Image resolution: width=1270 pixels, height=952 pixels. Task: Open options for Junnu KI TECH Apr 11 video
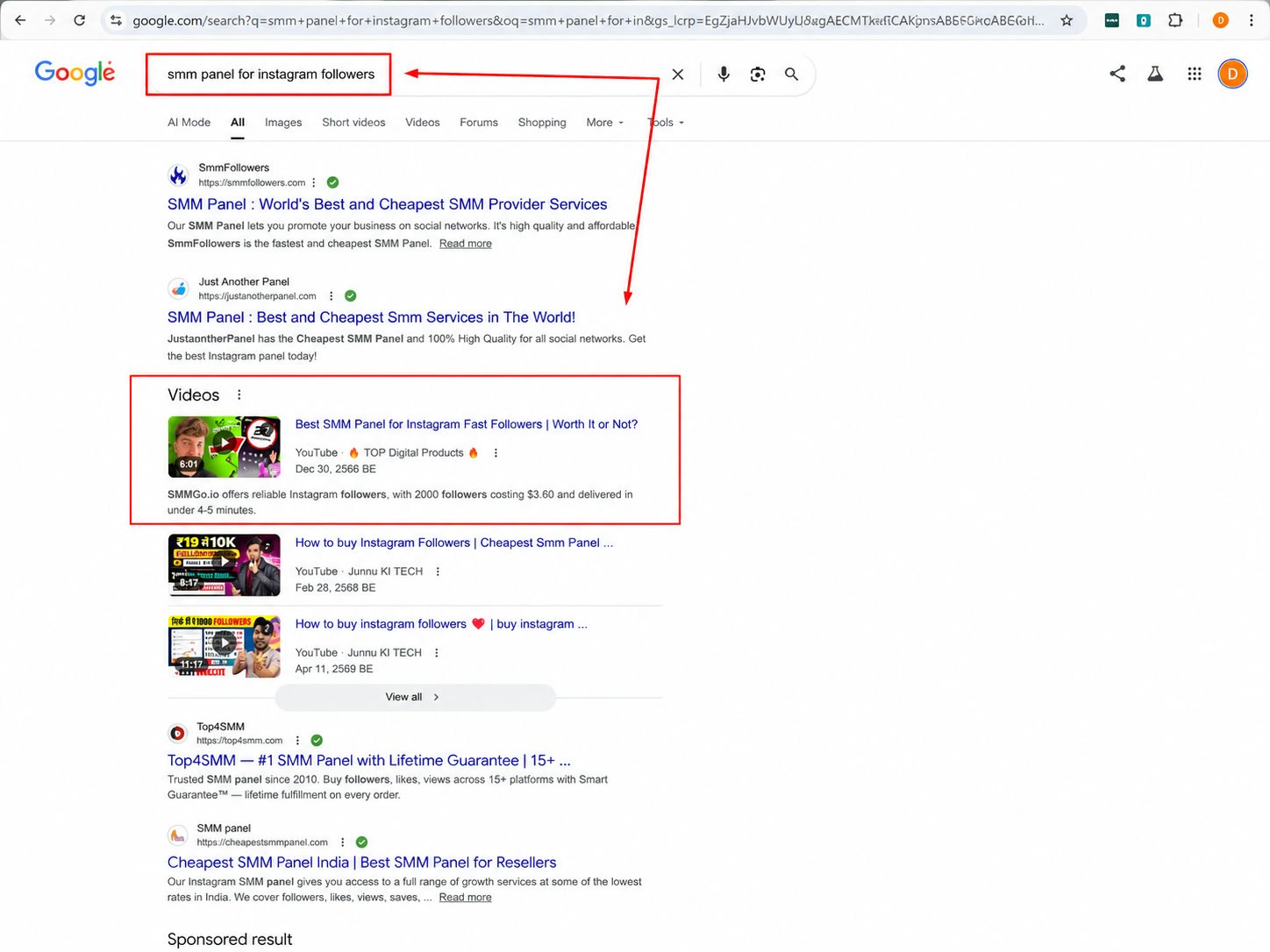(437, 652)
